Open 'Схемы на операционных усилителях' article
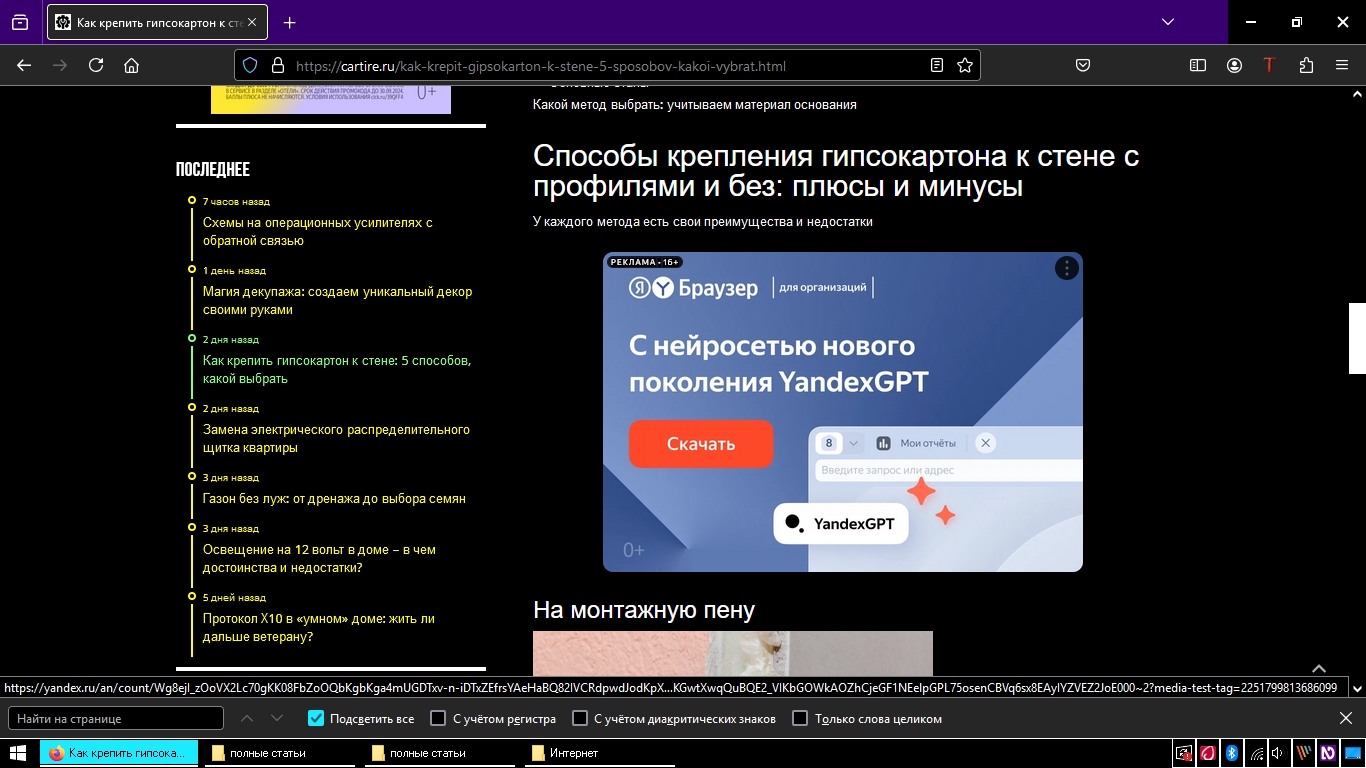This screenshot has width=1366, height=768. coord(317,232)
